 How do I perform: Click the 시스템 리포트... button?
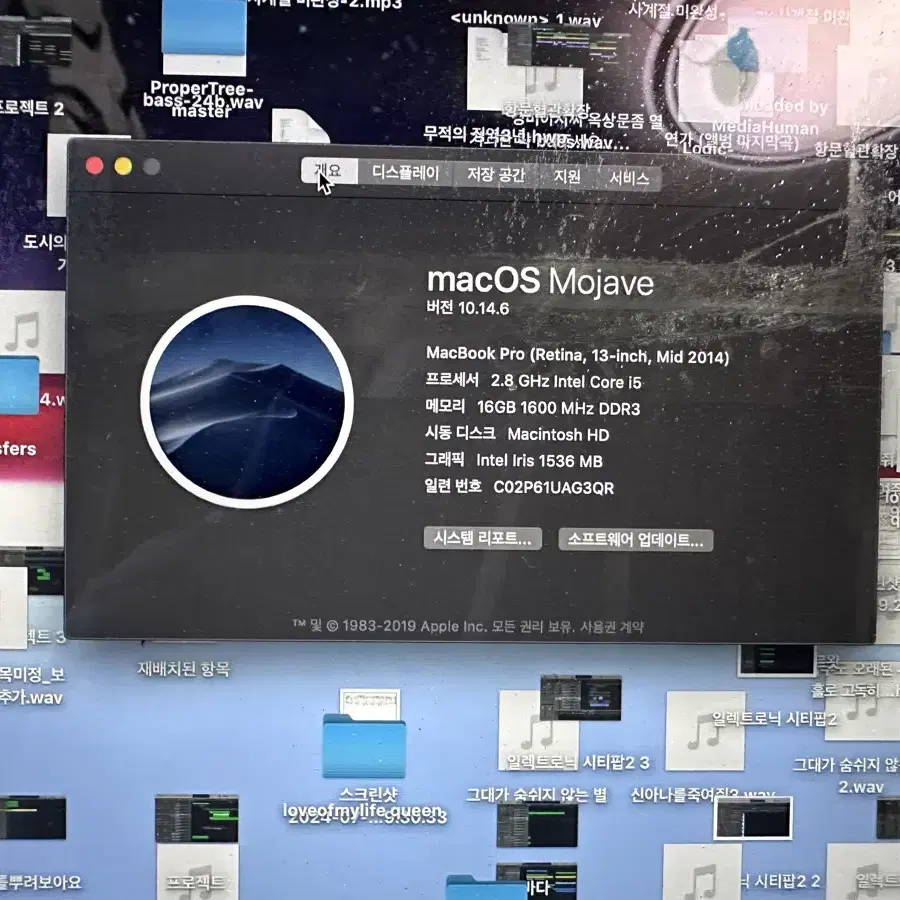coord(483,538)
